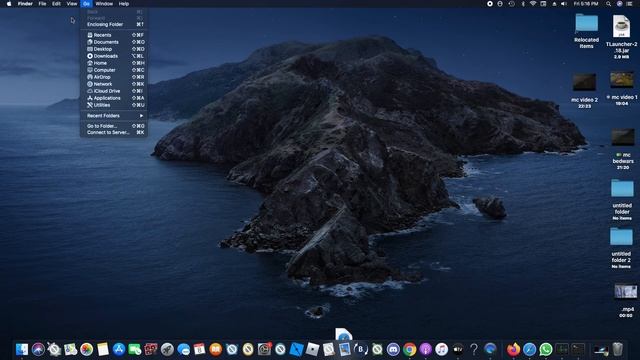640x360 pixels.
Task: Choose Computer in the Go menu
Action: [x=114, y=70]
